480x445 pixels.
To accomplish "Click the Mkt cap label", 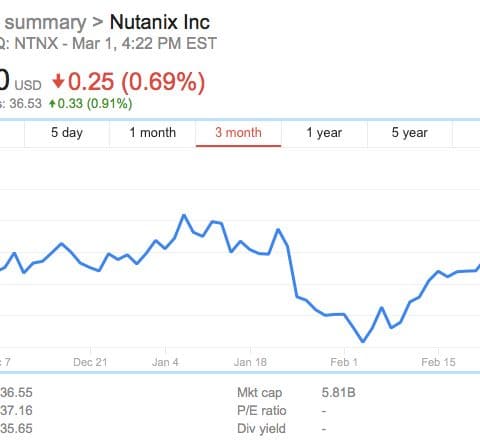I will click(260, 393).
